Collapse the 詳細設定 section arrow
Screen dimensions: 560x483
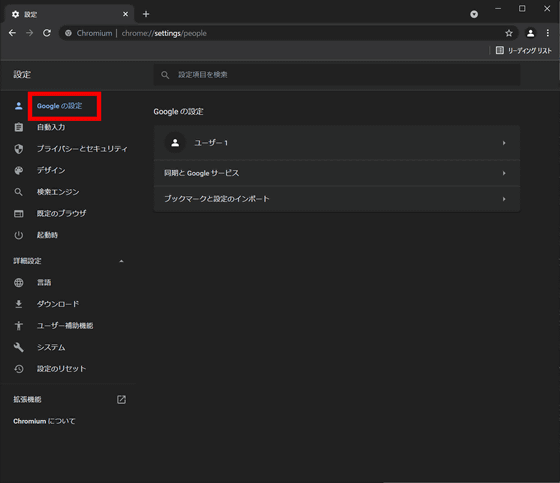(x=121, y=261)
